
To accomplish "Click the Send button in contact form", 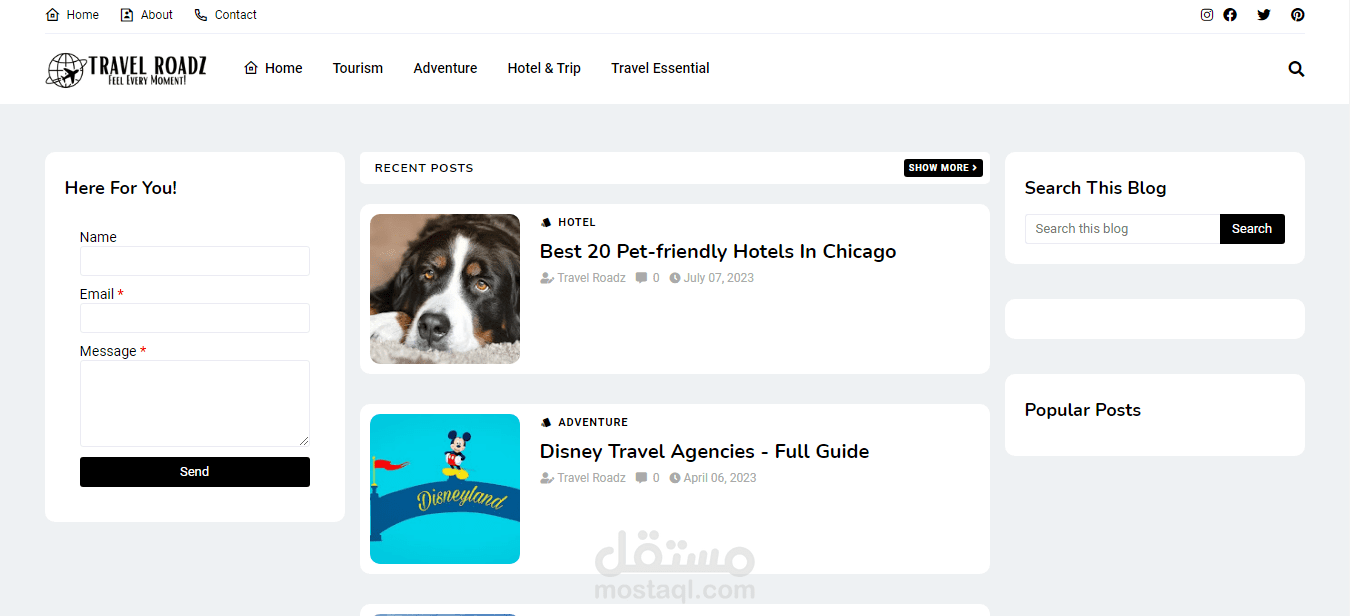I will (x=195, y=472).
